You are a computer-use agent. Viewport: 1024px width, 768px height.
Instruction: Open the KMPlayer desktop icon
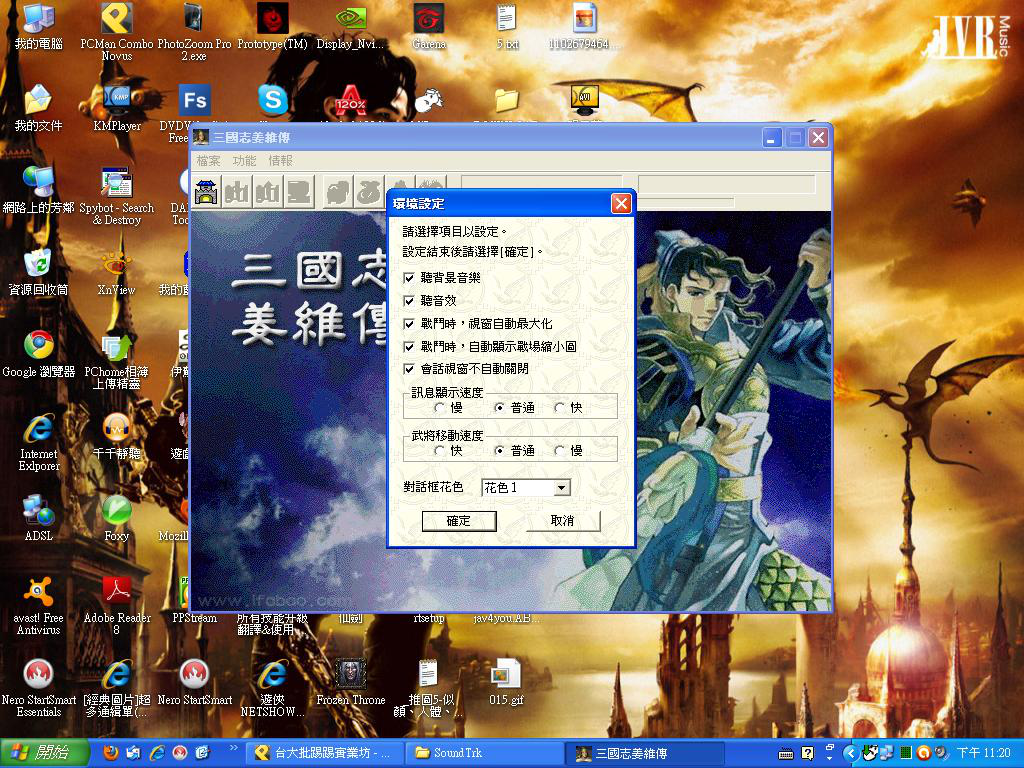(x=117, y=100)
